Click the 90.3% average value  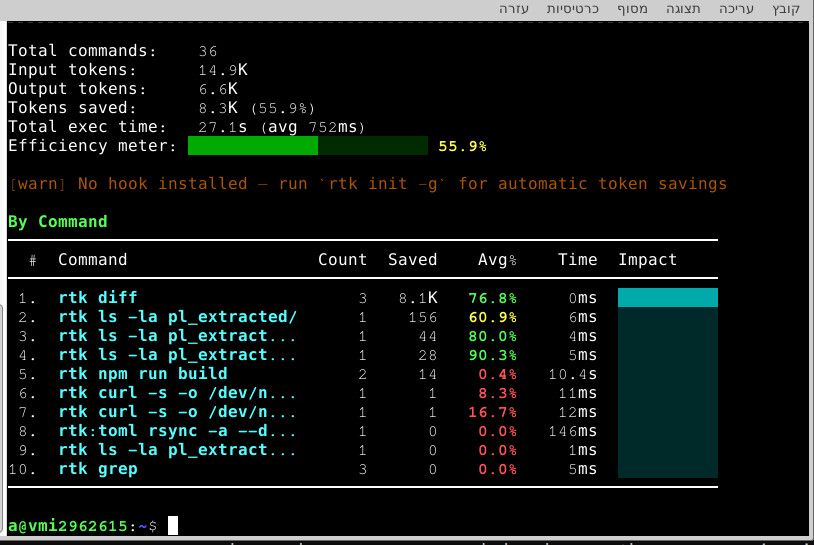tap(492, 355)
